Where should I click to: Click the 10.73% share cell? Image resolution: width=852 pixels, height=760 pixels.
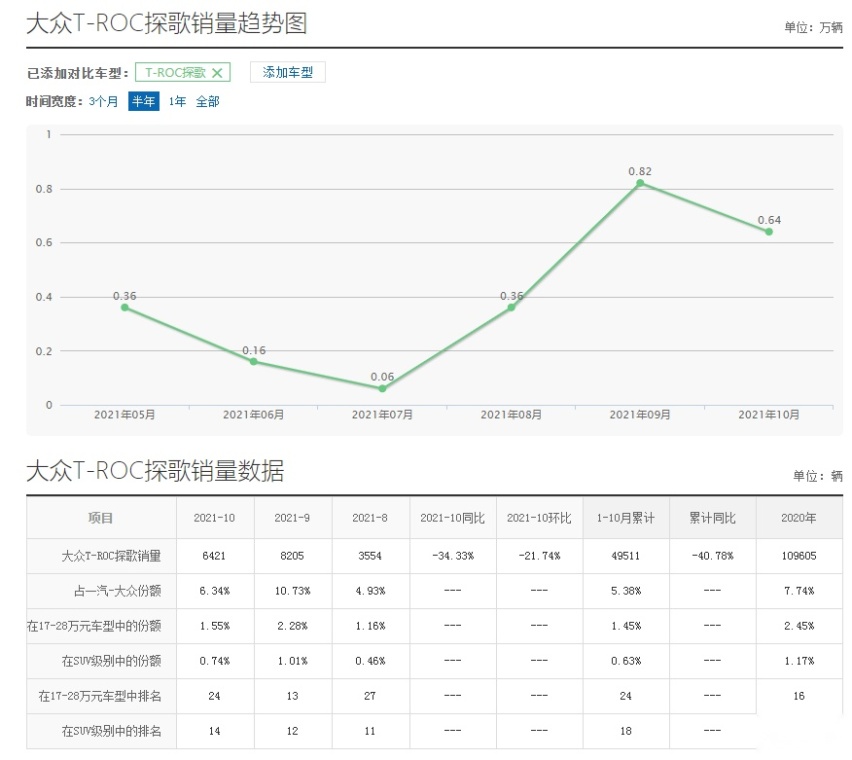pos(292,591)
